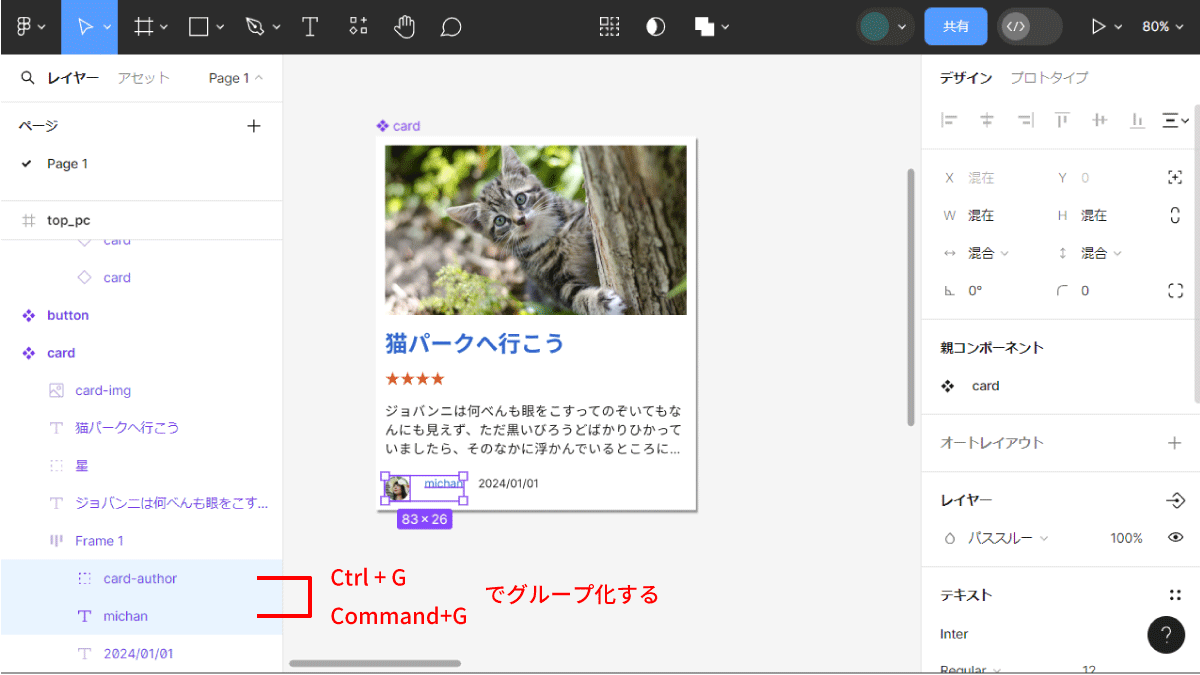Screen dimensions: 1200x675
Task: Open the Resources panel
Action: (x=358, y=27)
